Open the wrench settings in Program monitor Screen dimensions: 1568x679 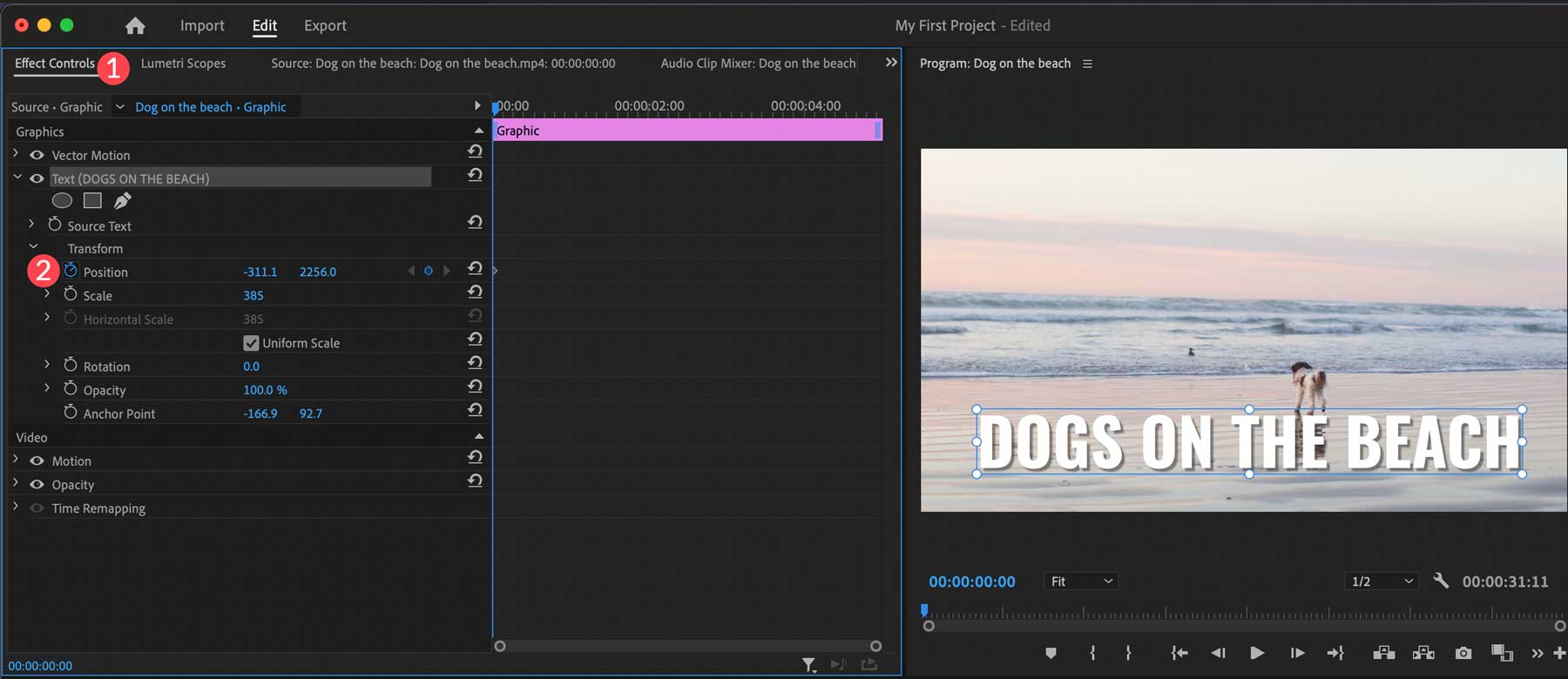pos(1441,581)
